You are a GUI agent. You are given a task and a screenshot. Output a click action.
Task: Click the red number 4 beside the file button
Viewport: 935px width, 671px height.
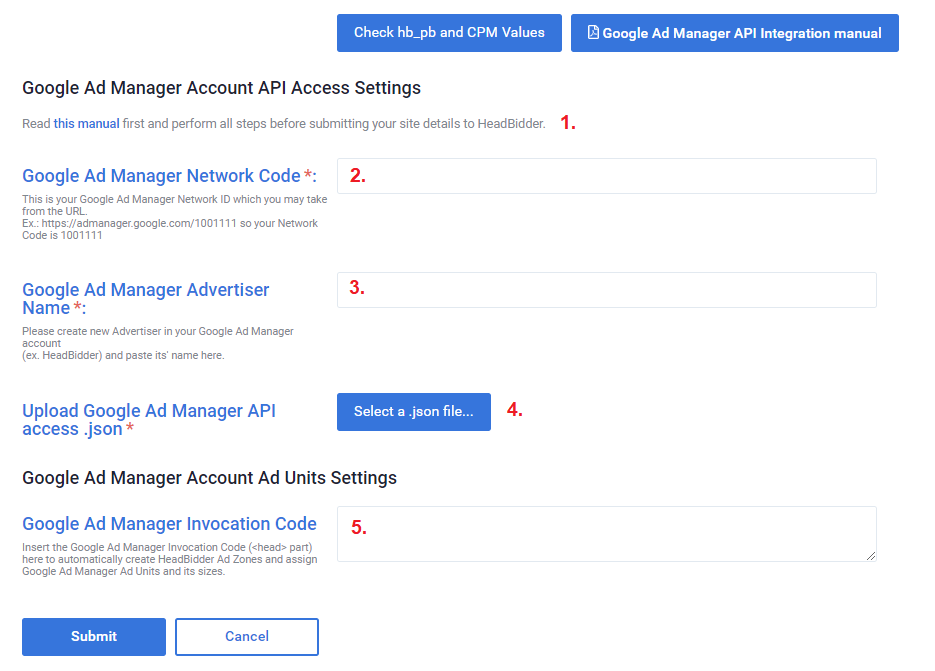[x=514, y=410]
